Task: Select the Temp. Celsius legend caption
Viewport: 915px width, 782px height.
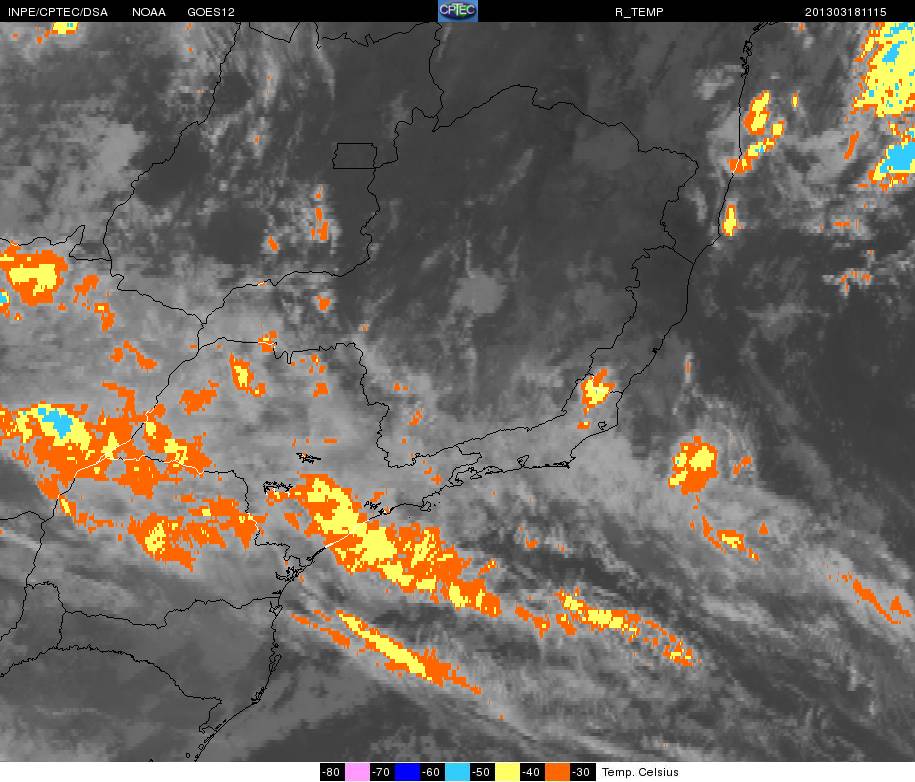Action: (640, 772)
